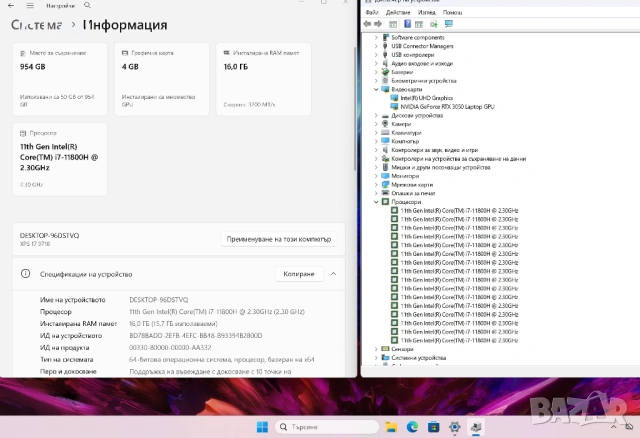The height and width of the screenshot is (438, 640).
Task: Open File Explorer from the taskbar
Action: pos(391,427)
